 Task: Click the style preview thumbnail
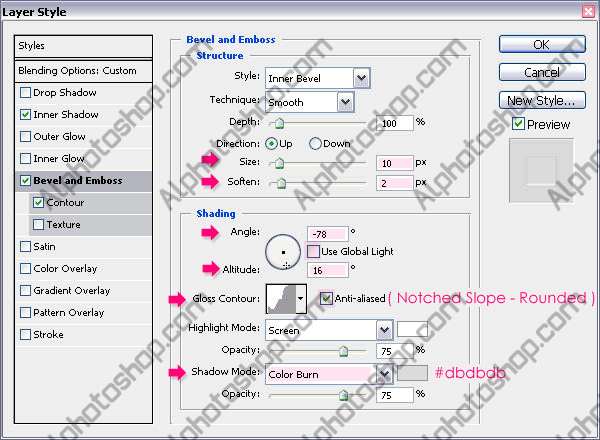[x=541, y=171]
